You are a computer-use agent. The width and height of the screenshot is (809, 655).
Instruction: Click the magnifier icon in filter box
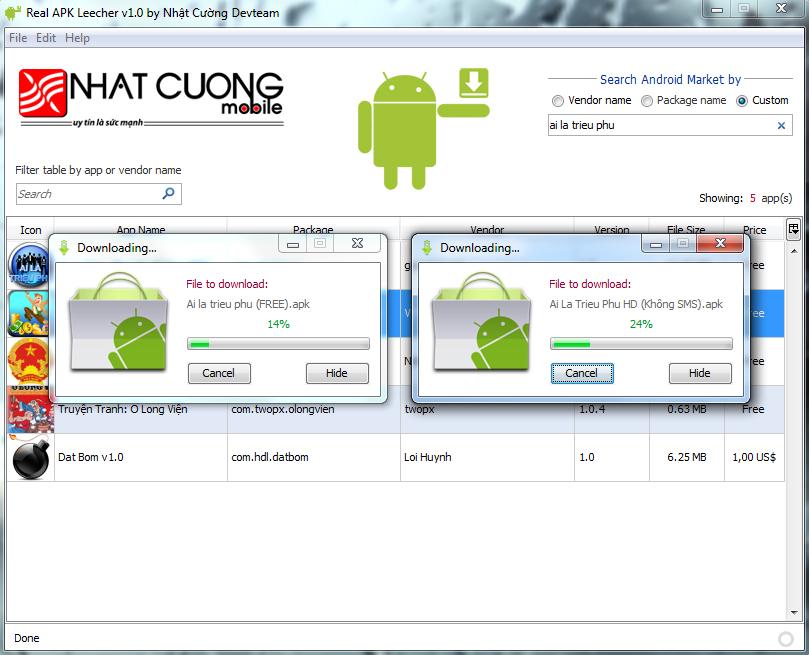click(168, 194)
